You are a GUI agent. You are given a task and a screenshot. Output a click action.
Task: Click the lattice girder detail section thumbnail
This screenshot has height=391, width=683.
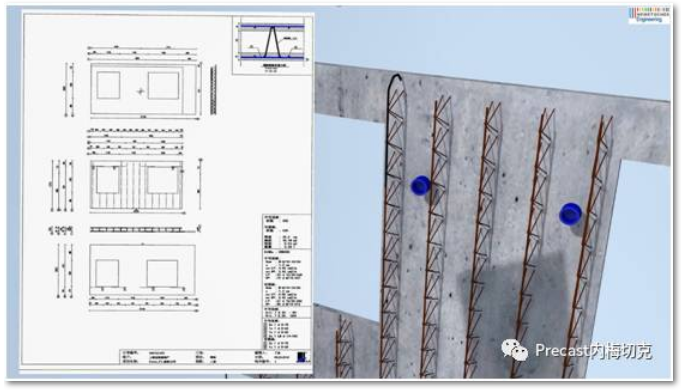pos(272,45)
